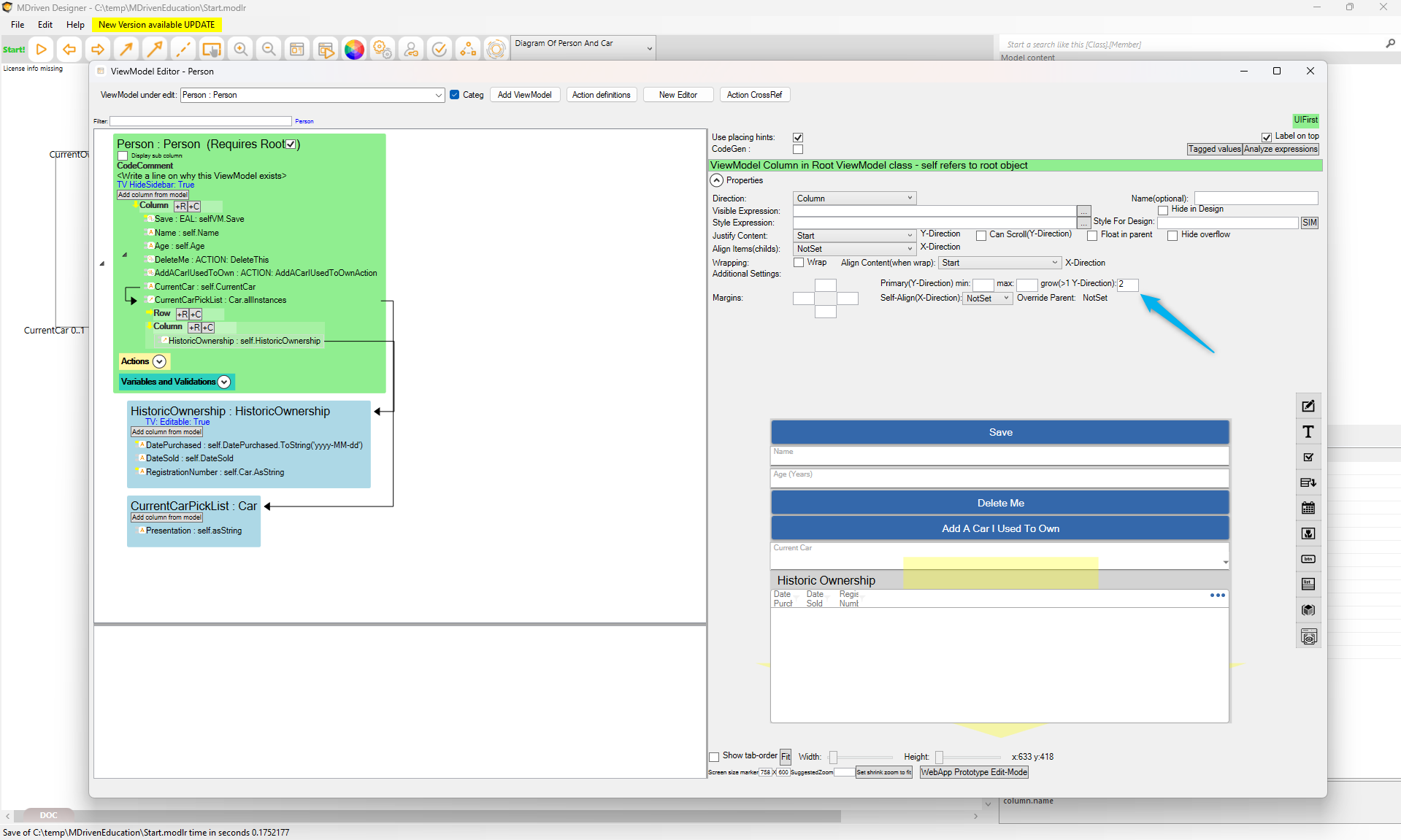
Task: Enable the CodeGen checkbox
Action: coord(798,150)
